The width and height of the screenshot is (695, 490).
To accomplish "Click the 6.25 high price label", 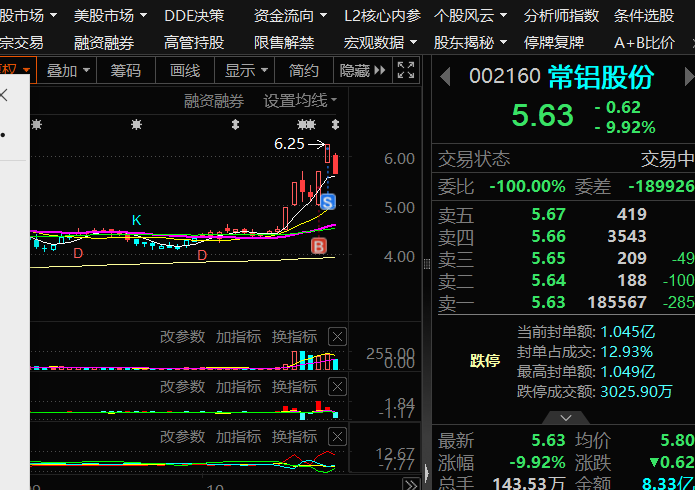I will (x=289, y=144).
